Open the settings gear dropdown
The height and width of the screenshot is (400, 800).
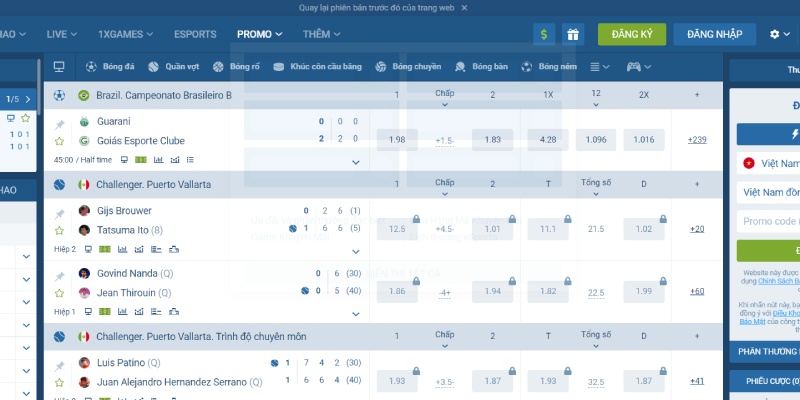click(779, 34)
